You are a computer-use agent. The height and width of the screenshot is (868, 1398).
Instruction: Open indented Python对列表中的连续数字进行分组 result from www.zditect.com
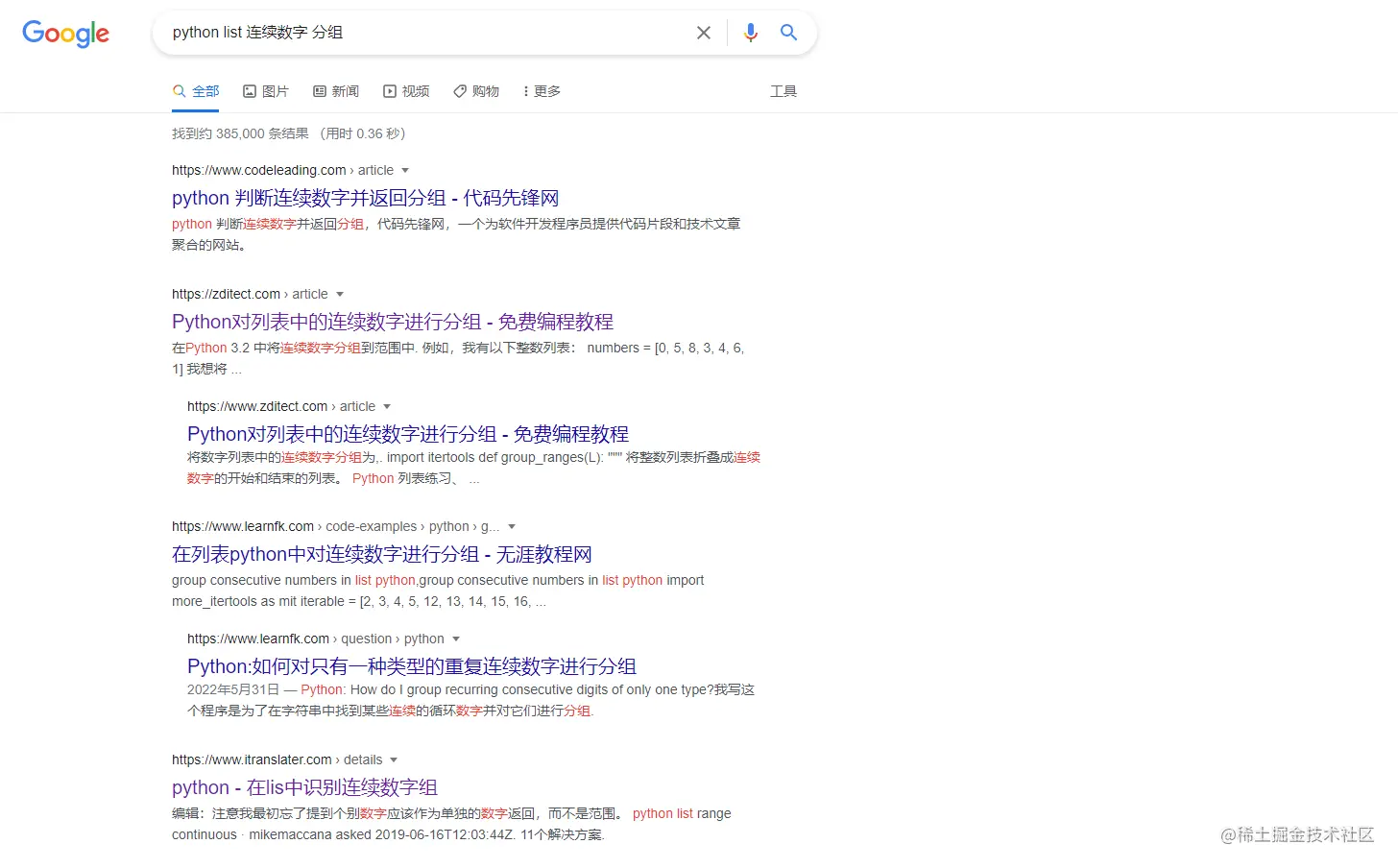[x=408, y=434]
